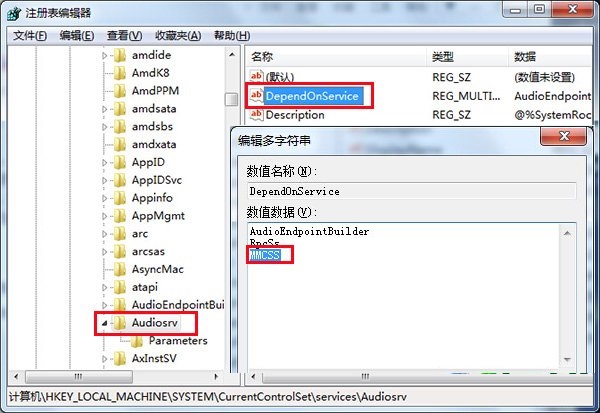
Task: Open the 查看(V) menu
Action: point(124,36)
